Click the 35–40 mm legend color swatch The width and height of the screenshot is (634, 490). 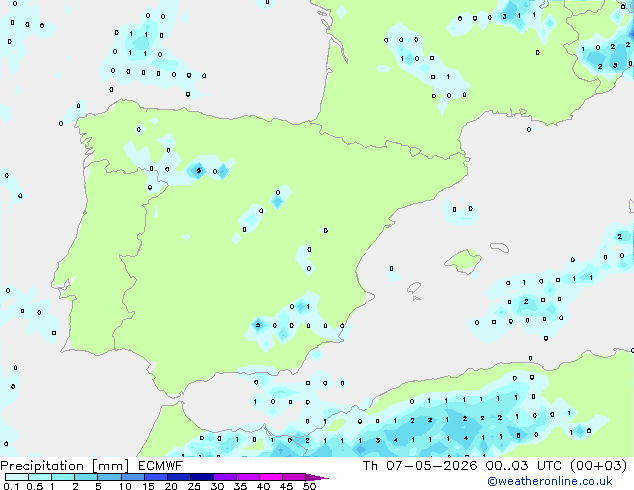tap(247, 477)
